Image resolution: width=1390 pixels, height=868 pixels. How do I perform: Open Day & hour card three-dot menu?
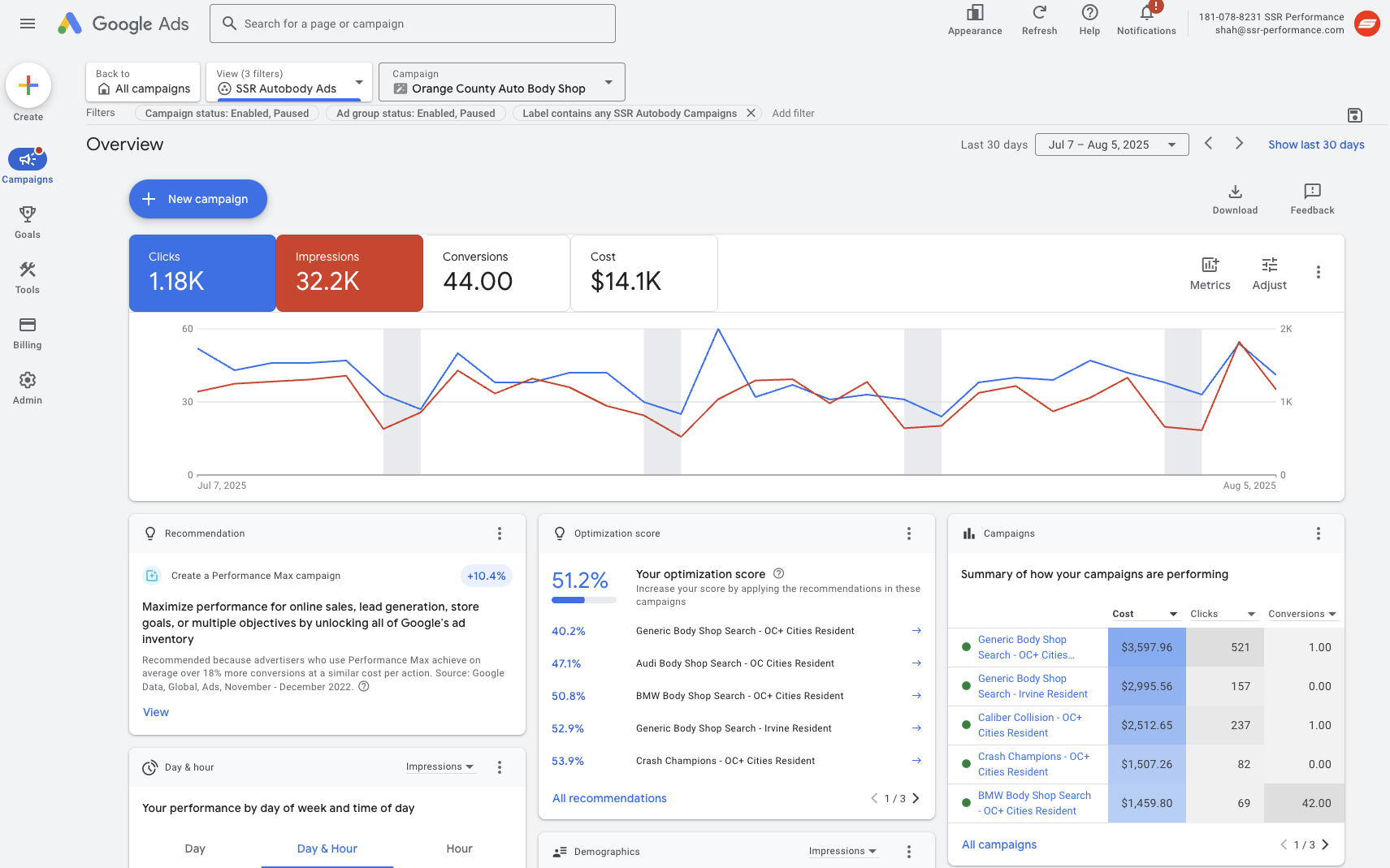click(x=500, y=767)
